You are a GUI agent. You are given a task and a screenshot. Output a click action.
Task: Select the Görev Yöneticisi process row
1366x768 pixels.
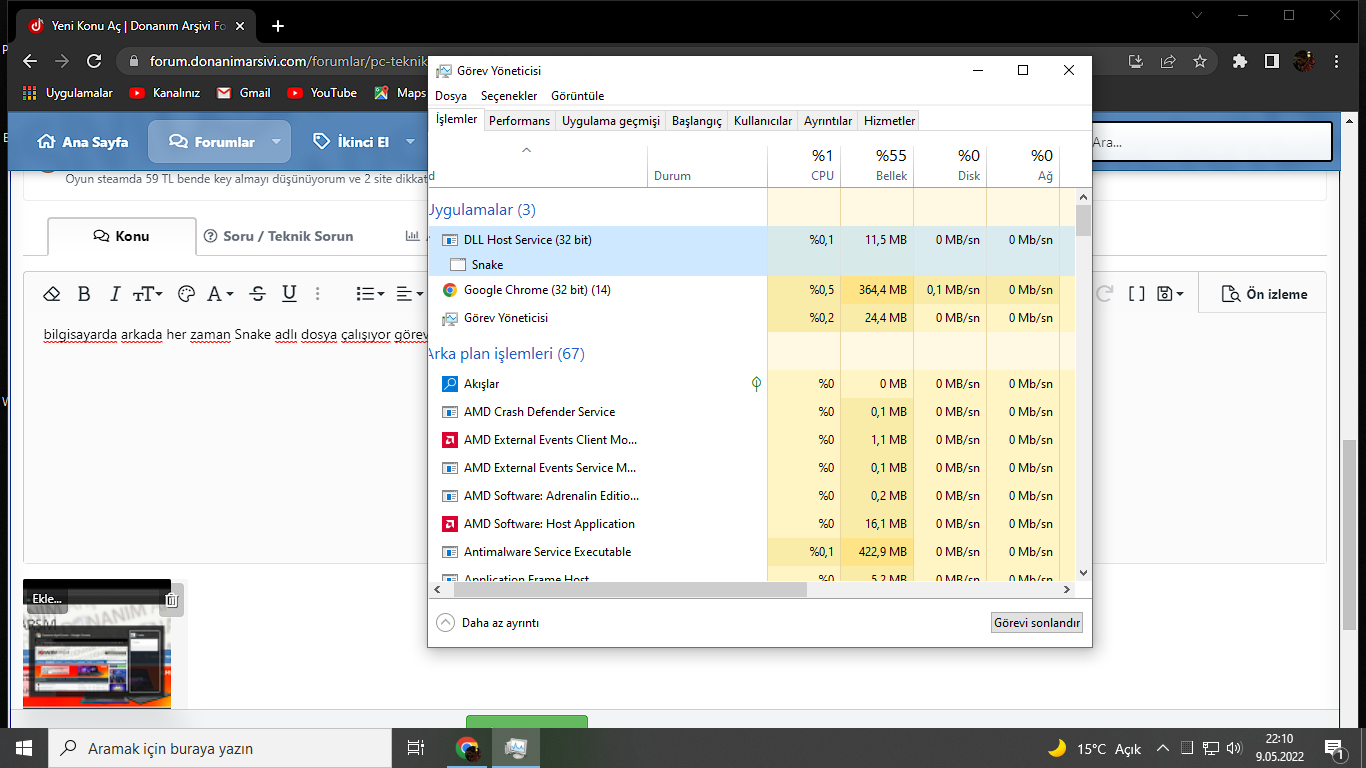751,318
